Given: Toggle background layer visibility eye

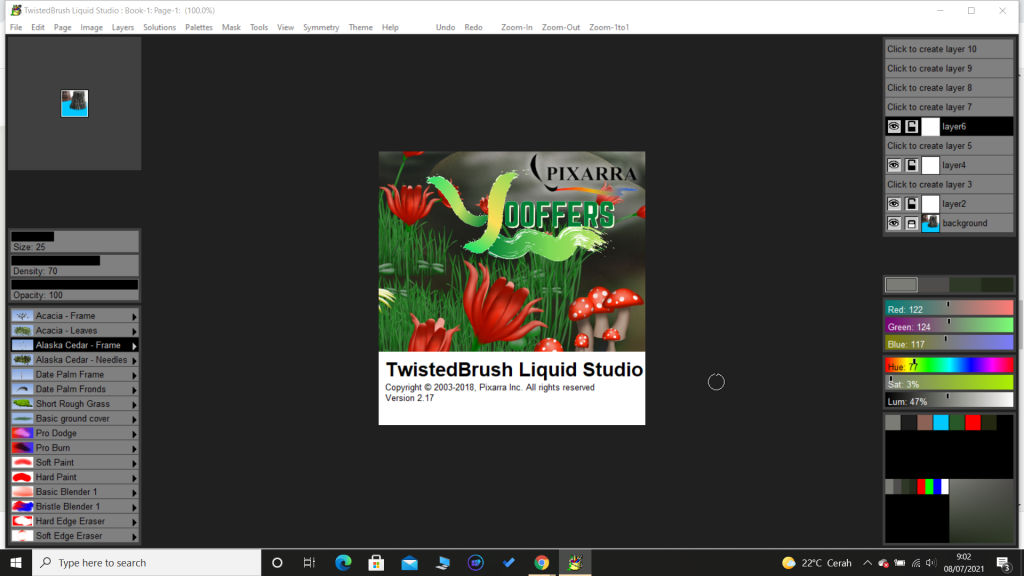Looking at the screenshot, I should pos(894,223).
